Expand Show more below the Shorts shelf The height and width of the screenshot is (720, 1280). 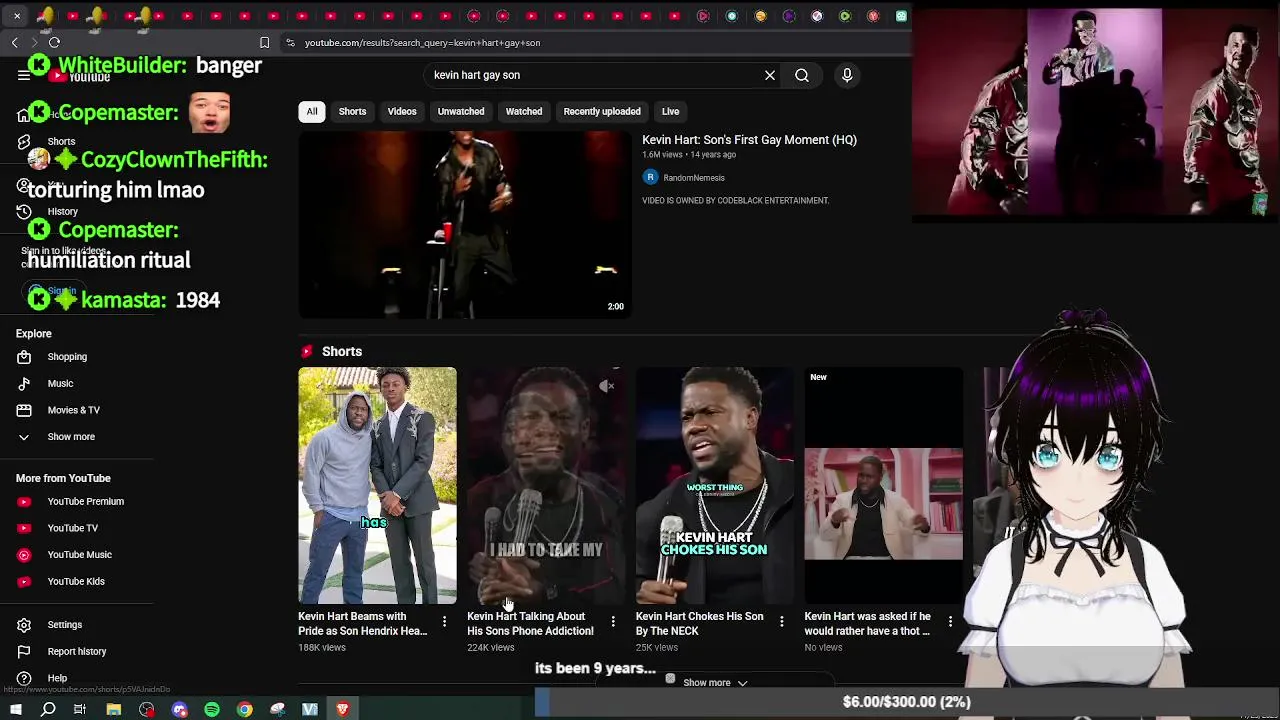coord(715,683)
